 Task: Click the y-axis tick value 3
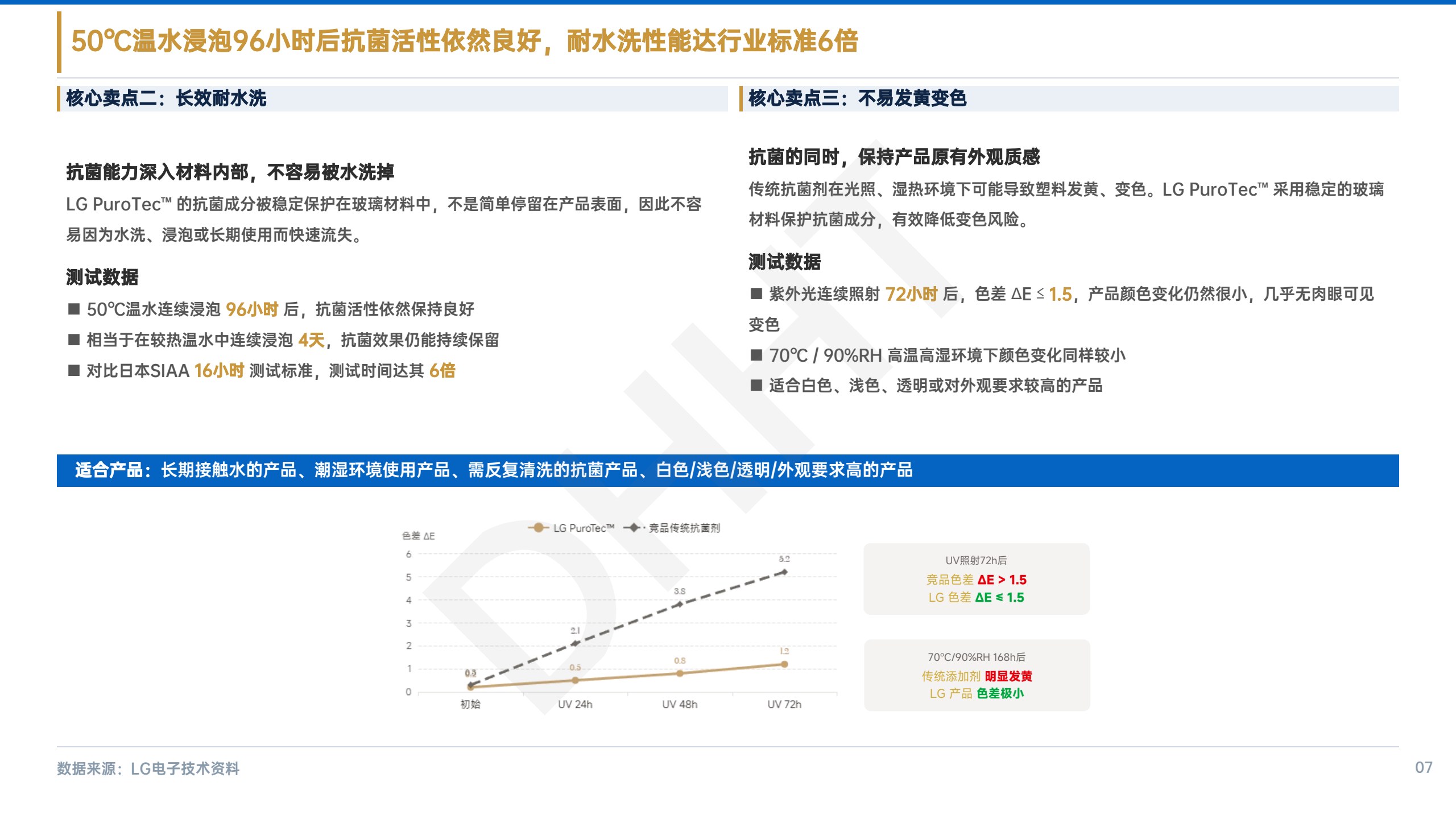(408, 623)
